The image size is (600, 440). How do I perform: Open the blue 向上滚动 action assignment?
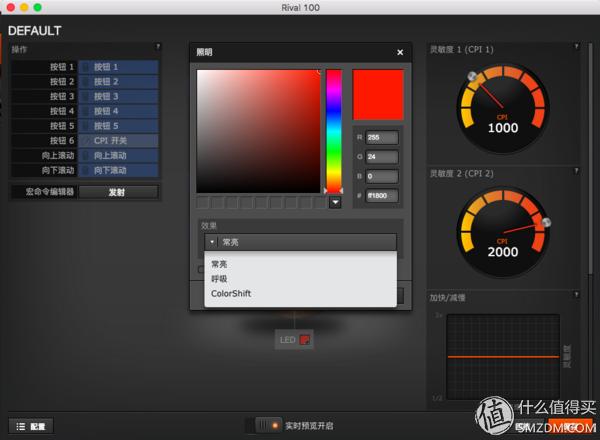[118, 156]
